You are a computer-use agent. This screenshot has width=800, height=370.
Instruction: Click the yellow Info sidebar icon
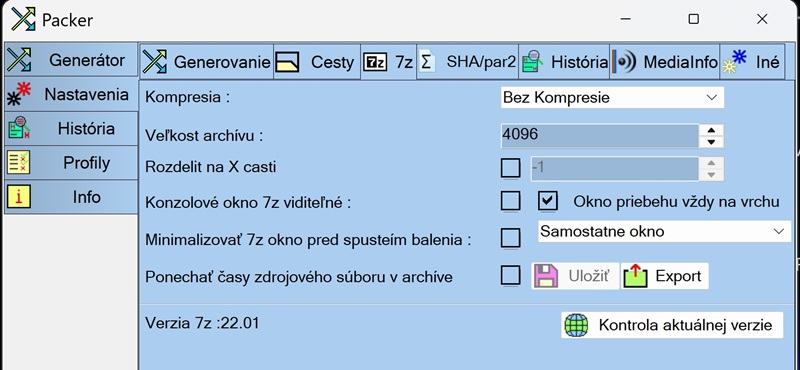(x=19, y=197)
